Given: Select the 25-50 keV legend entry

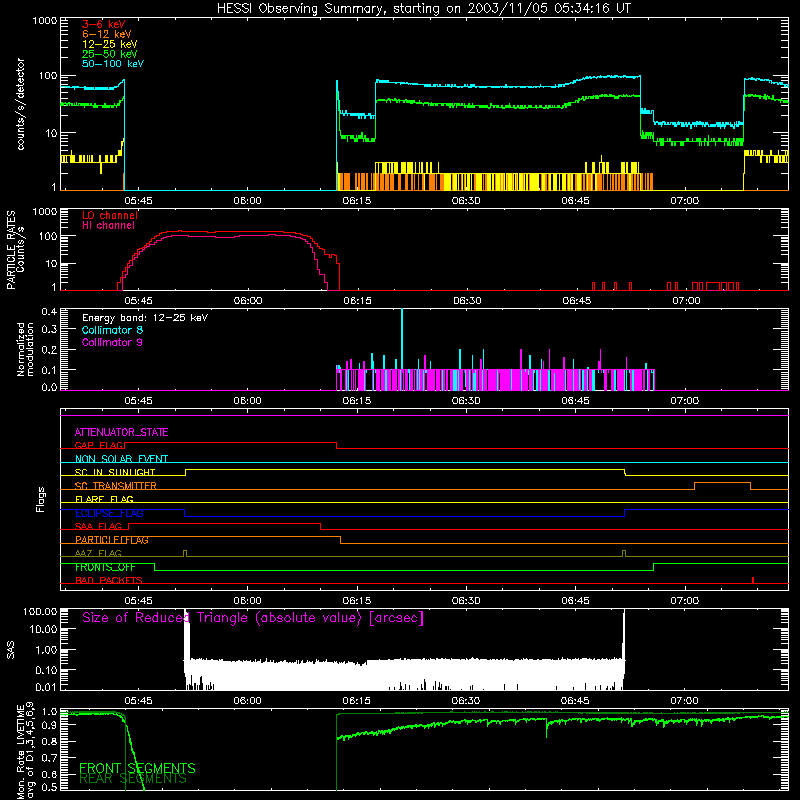Looking at the screenshot, I should (110, 54).
